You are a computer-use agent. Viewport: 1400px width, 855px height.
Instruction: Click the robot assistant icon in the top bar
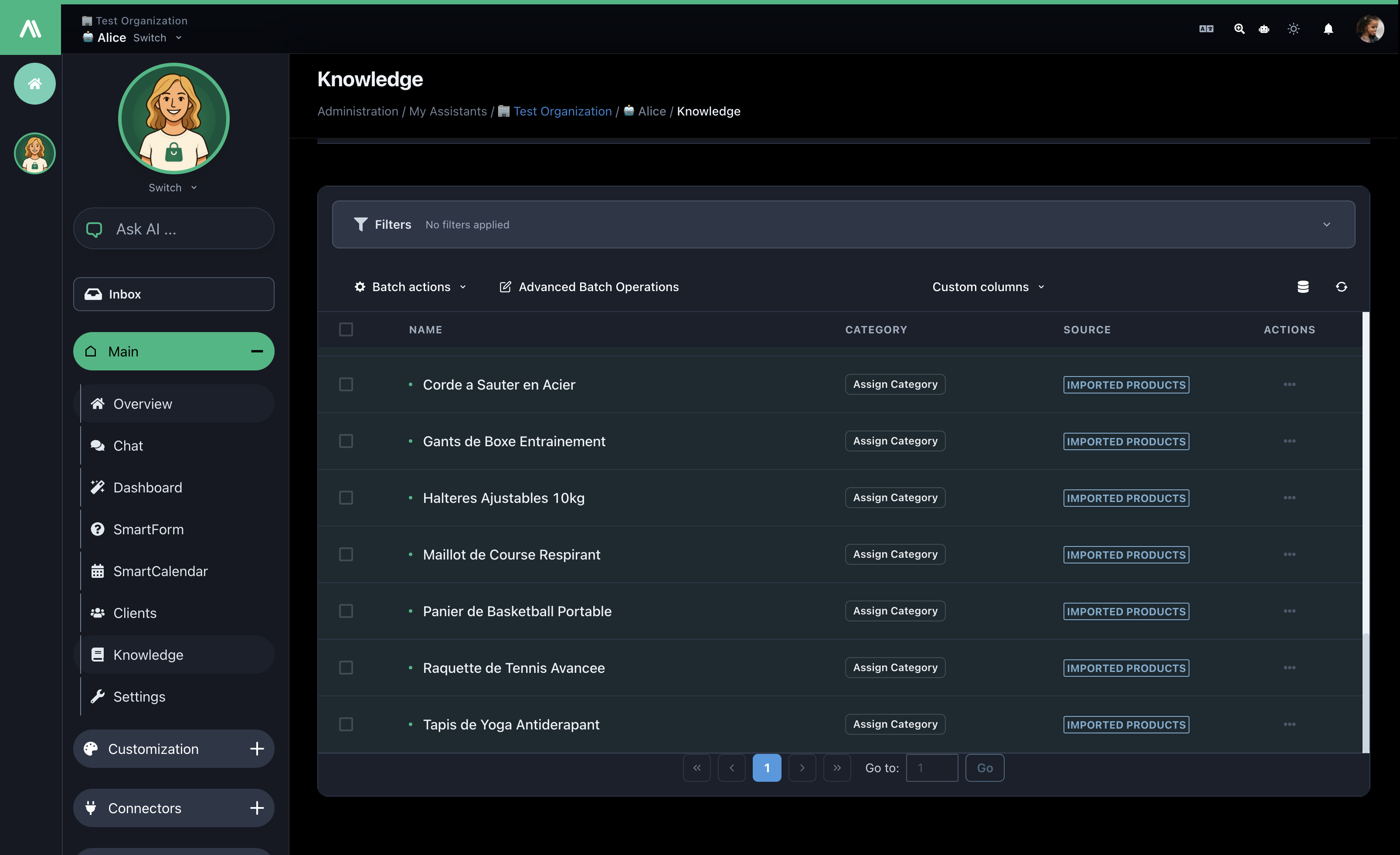pos(1264,28)
